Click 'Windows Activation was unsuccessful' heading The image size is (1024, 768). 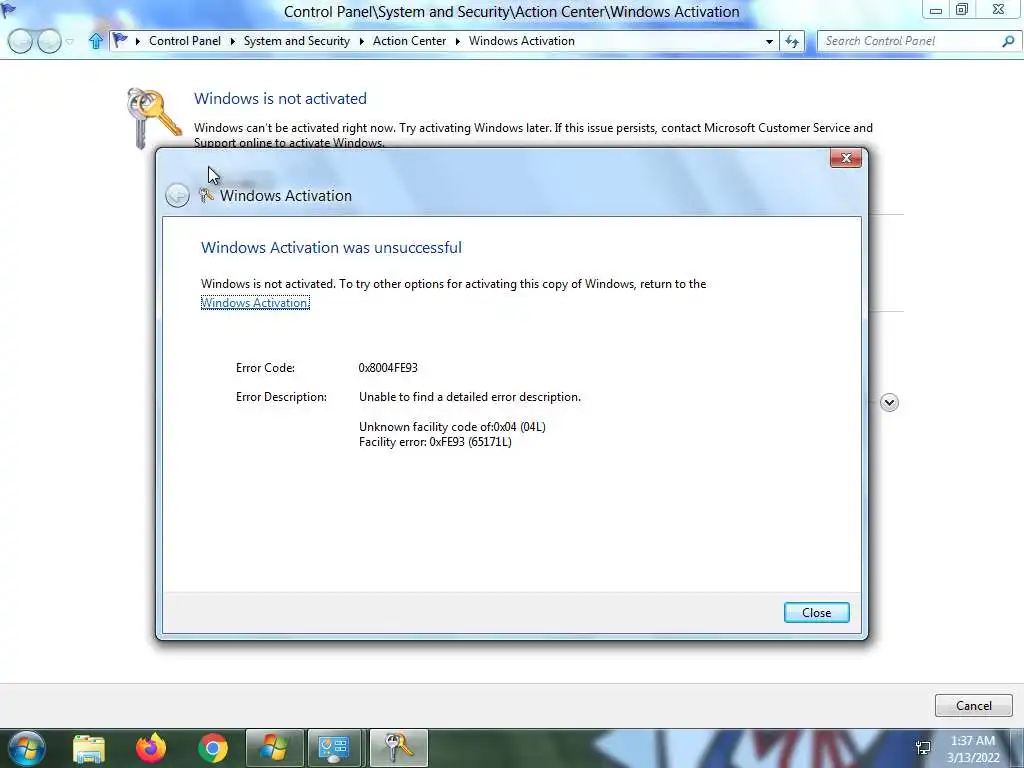pos(331,248)
